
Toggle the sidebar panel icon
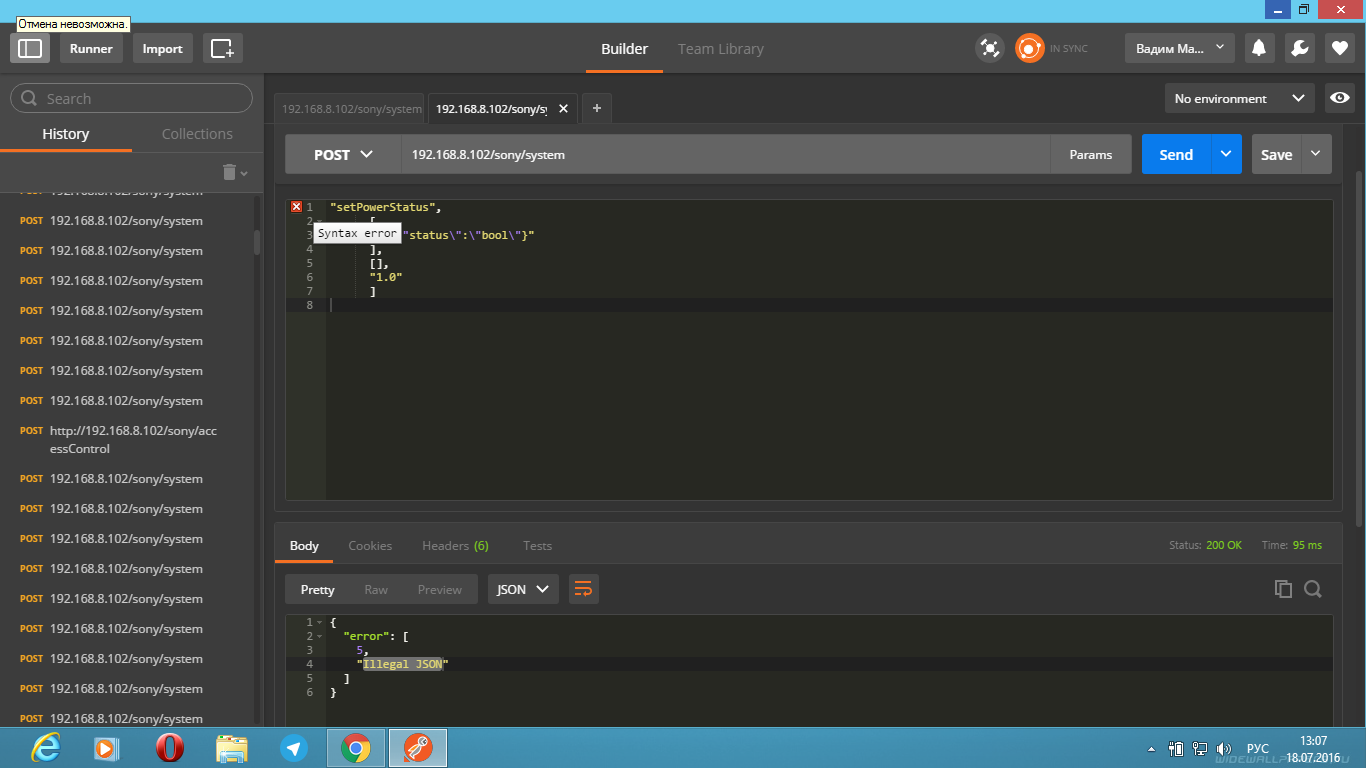tap(30, 48)
